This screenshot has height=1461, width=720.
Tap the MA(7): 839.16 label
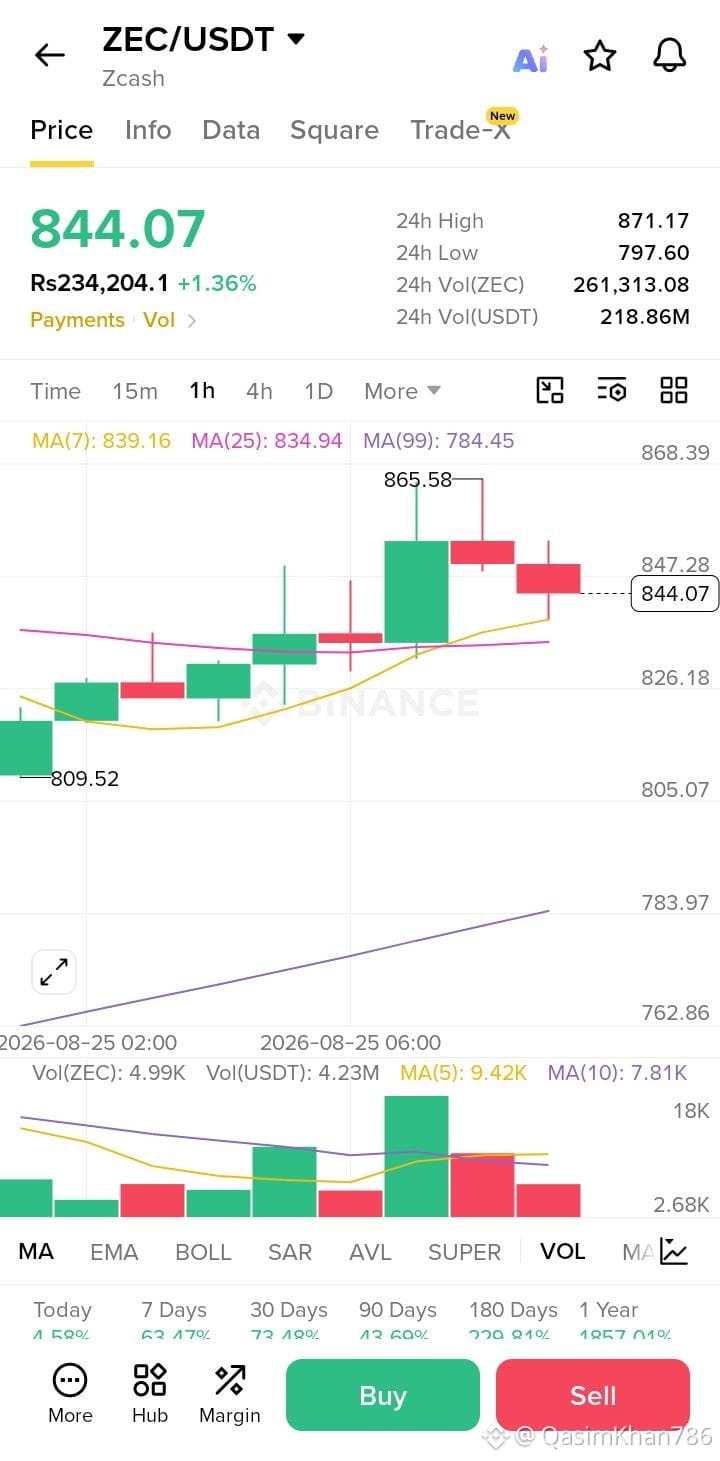101,440
